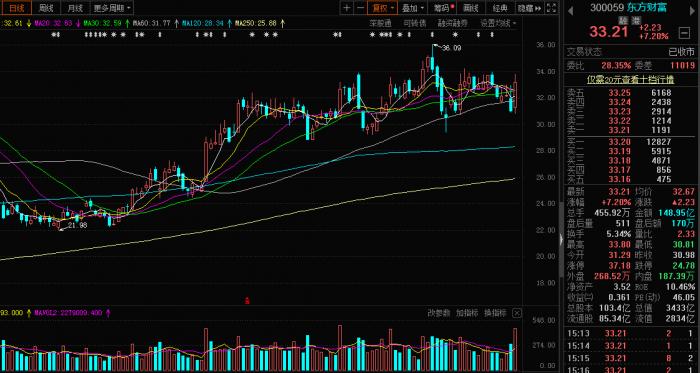This screenshot has height=373, width=700.
Task: Click the 隐藏 hide sidebar arrows
Action: pos(529,8)
